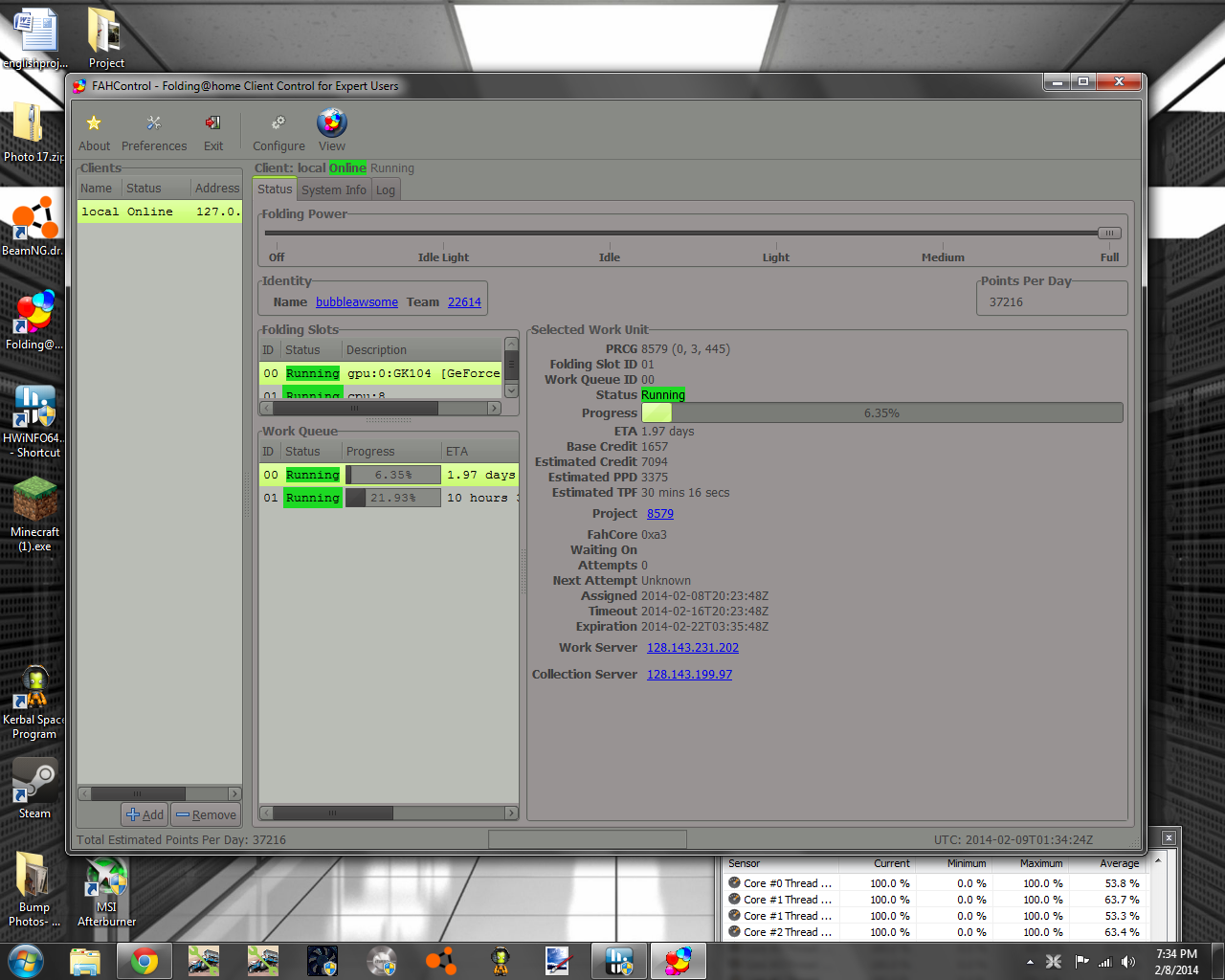
Task: Select the Folding@home desktop shortcut
Action: (x=34, y=320)
